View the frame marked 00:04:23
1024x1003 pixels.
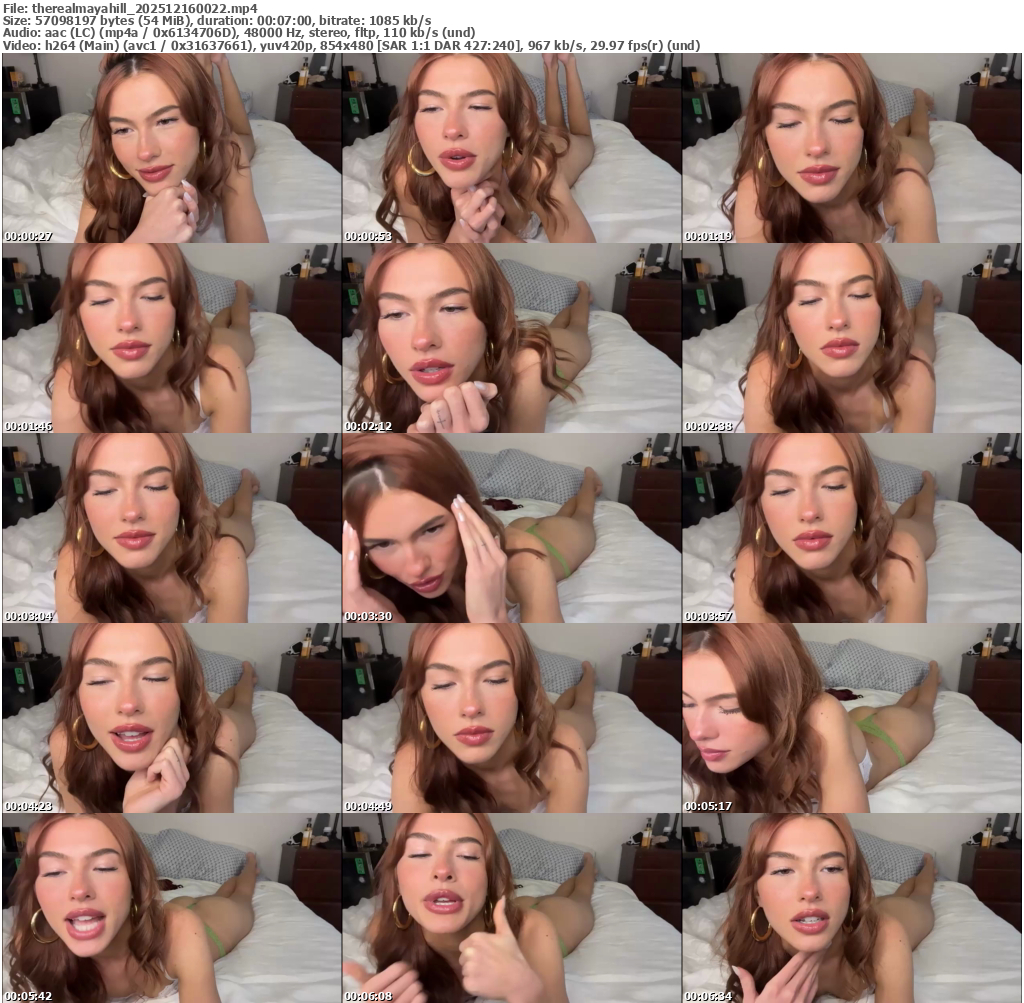click(171, 718)
